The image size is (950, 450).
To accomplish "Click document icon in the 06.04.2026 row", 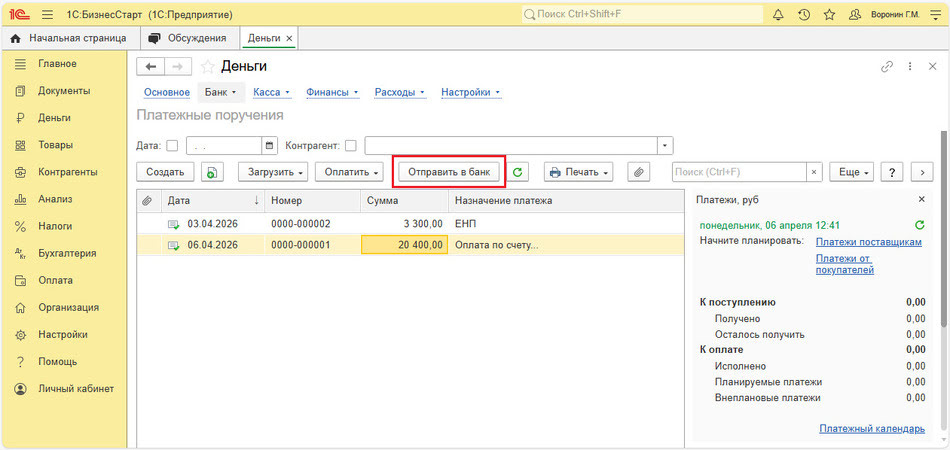I will pyautogui.click(x=174, y=245).
